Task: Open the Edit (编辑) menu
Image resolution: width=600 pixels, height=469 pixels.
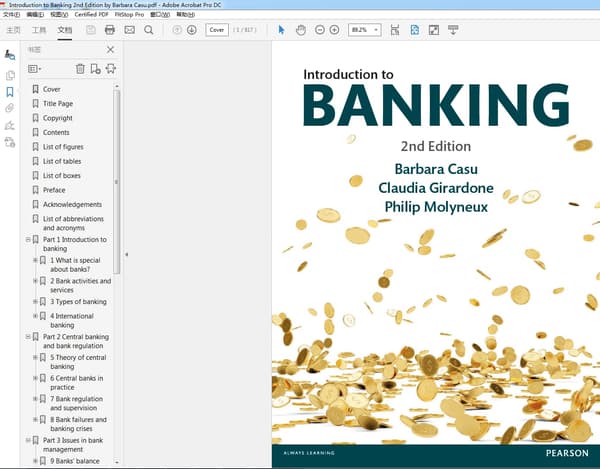Action: tap(35, 15)
